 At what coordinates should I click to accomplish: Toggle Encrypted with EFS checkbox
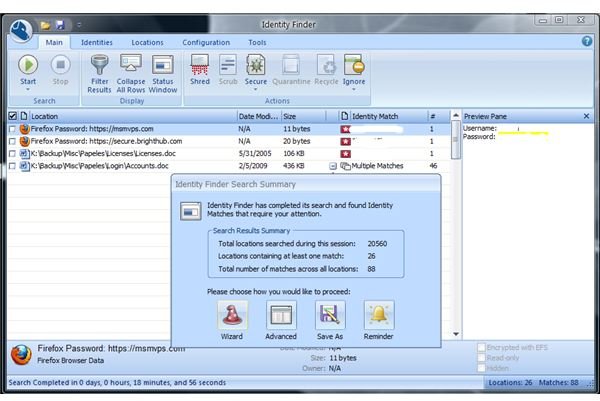(481, 347)
